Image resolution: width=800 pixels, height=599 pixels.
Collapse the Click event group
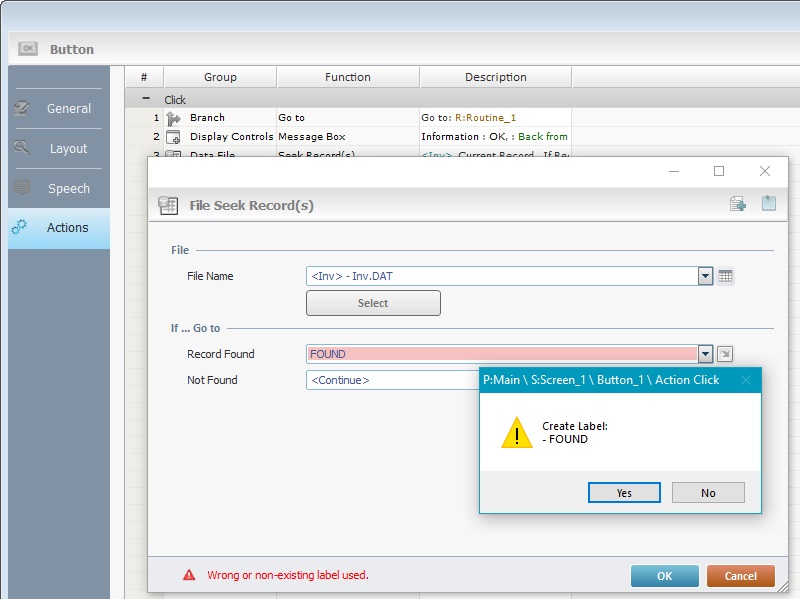coord(146,99)
